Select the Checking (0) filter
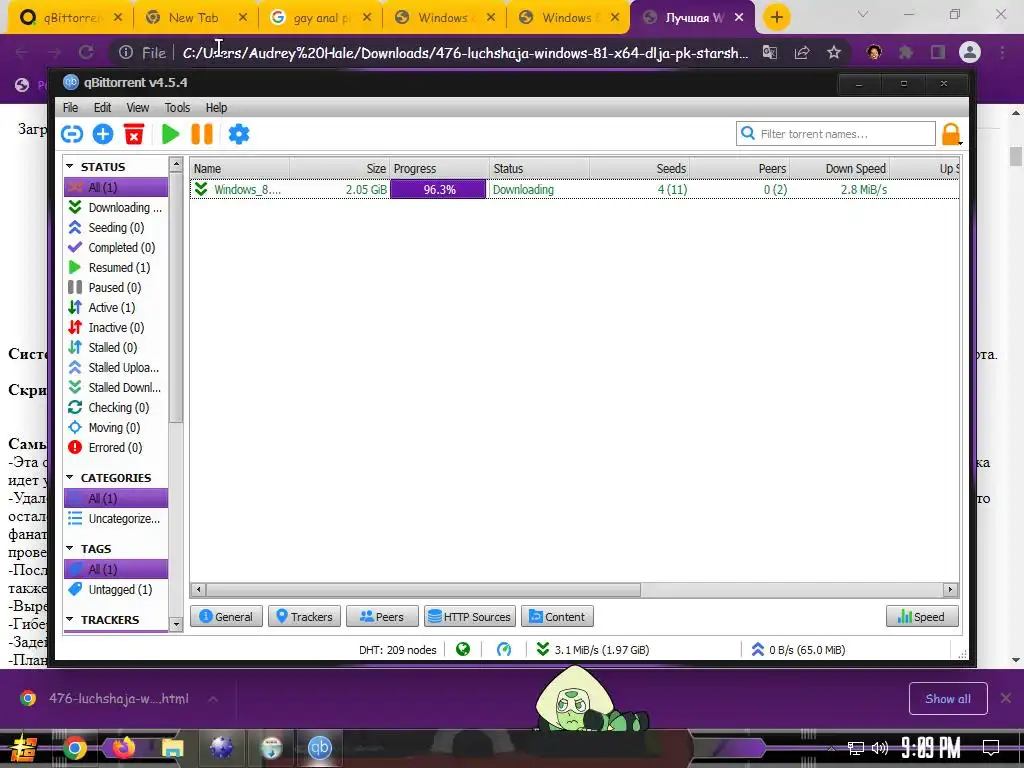The height and width of the screenshot is (768, 1024). [116, 408]
